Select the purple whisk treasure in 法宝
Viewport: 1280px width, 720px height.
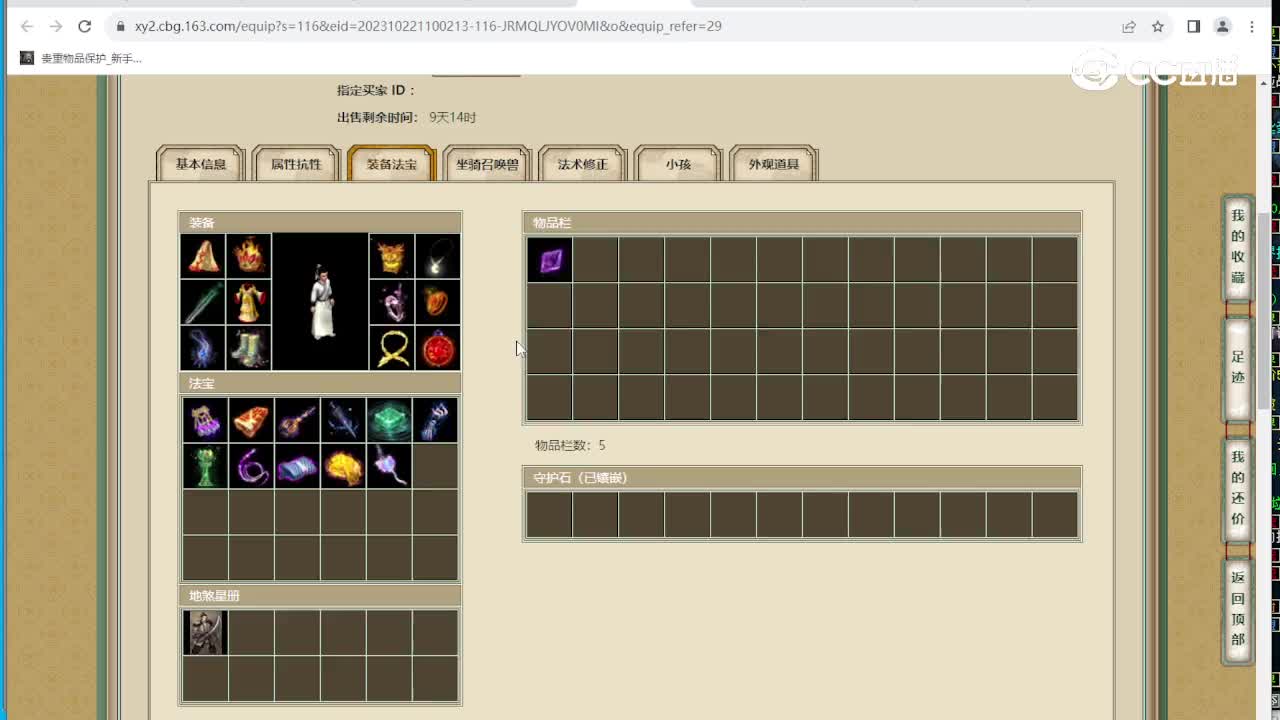point(389,466)
